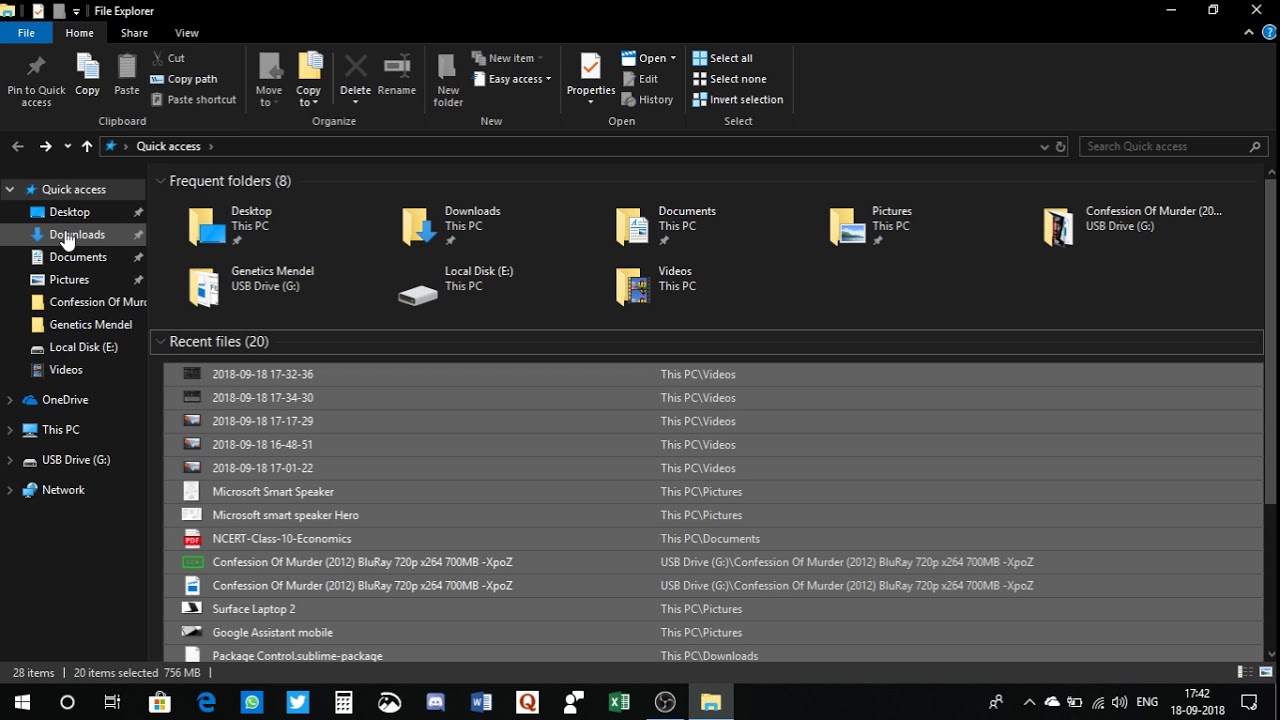Select Desktop in the navigation pane
Viewport: 1280px width, 720px height.
click(x=70, y=212)
